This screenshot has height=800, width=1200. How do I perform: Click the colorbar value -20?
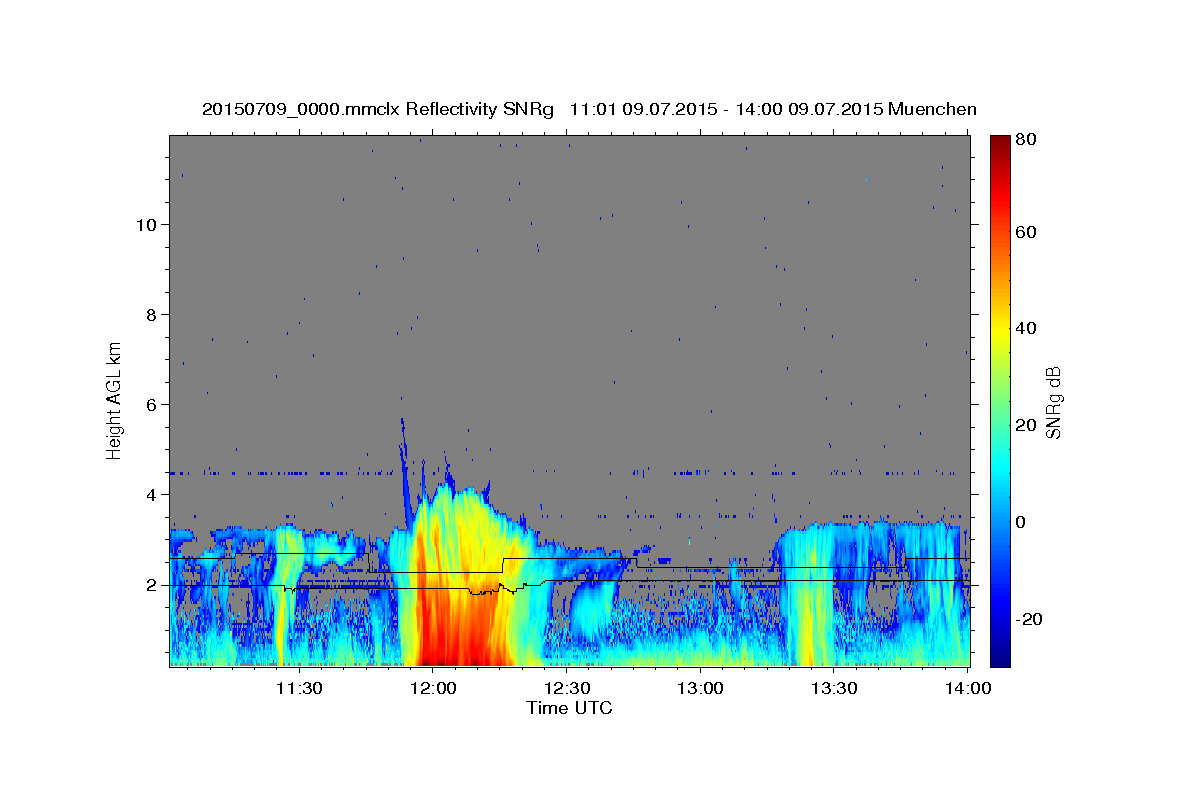pos(1028,618)
